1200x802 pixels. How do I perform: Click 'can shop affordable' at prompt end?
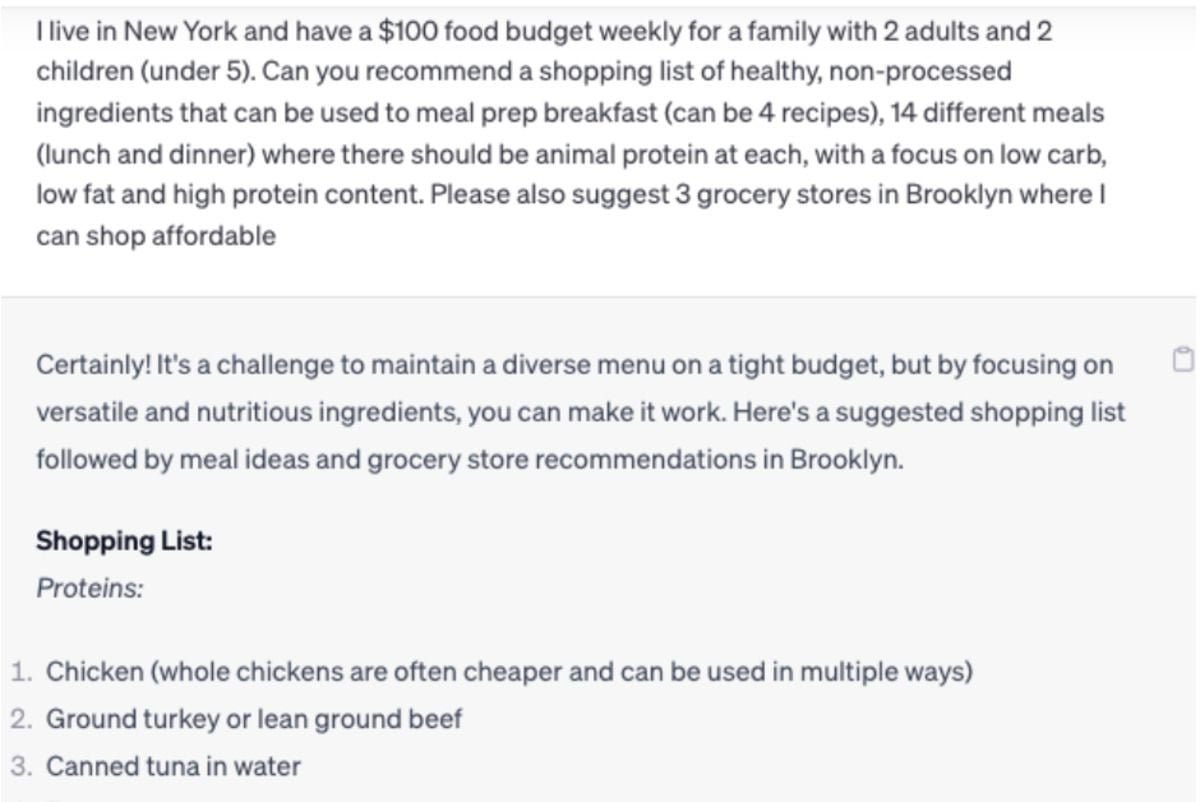pos(156,237)
